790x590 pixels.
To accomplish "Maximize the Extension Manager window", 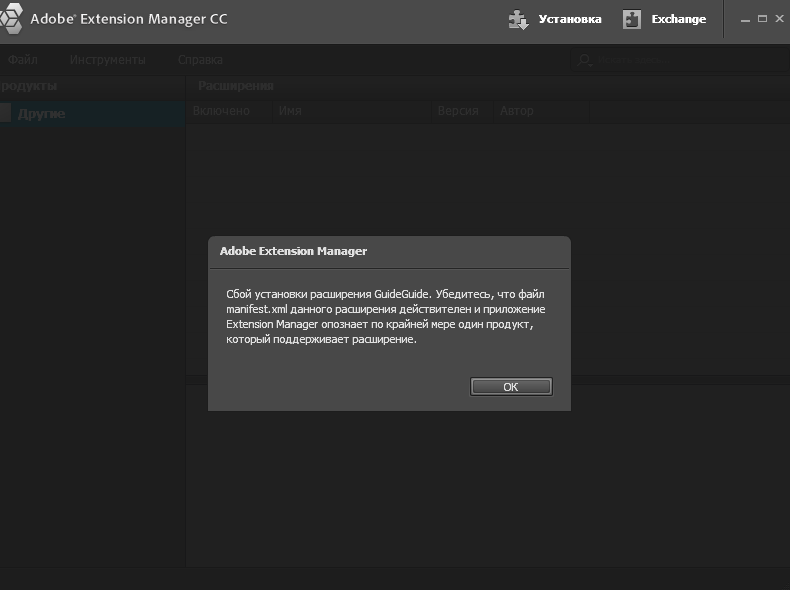I will pos(762,19).
